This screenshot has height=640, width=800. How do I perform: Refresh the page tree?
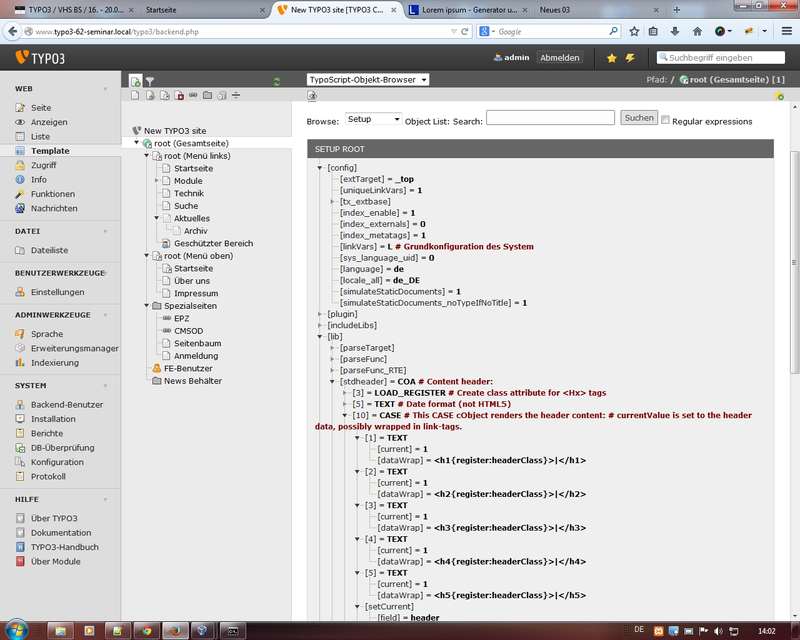277,81
